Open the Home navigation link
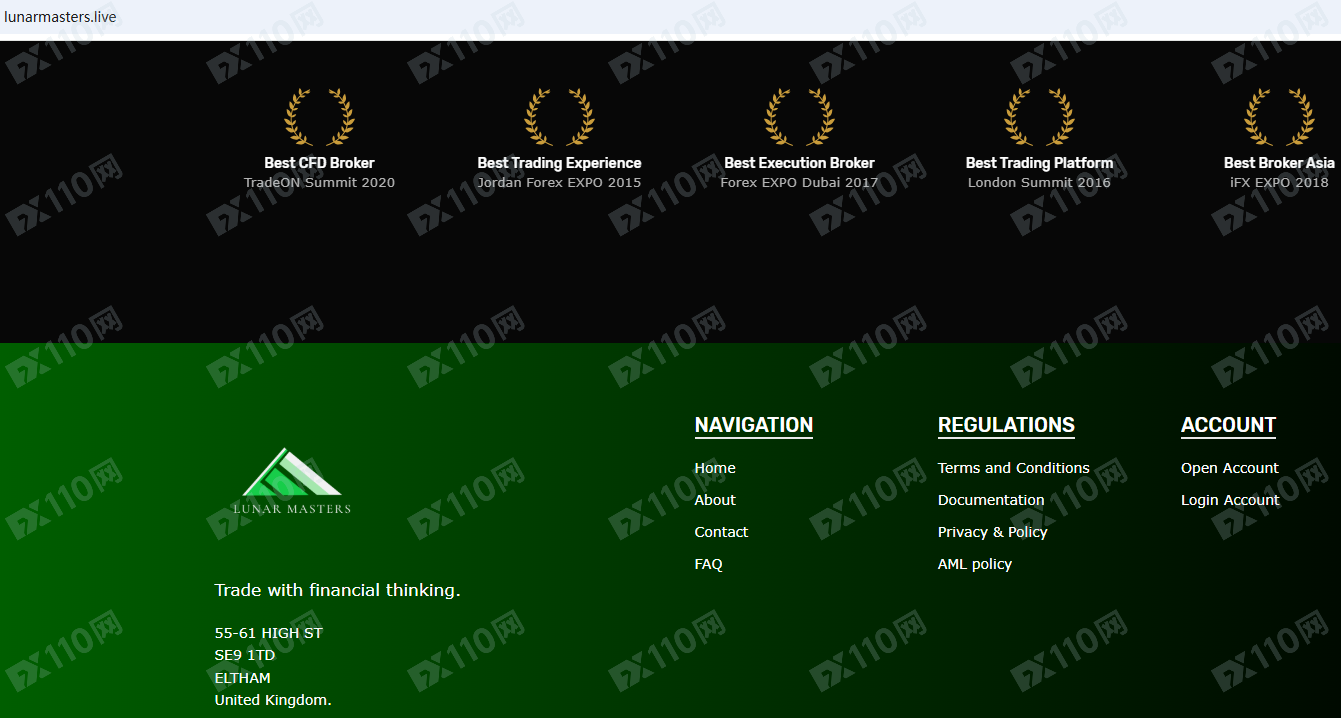Viewport: 1341px width, 718px height. click(715, 468)
